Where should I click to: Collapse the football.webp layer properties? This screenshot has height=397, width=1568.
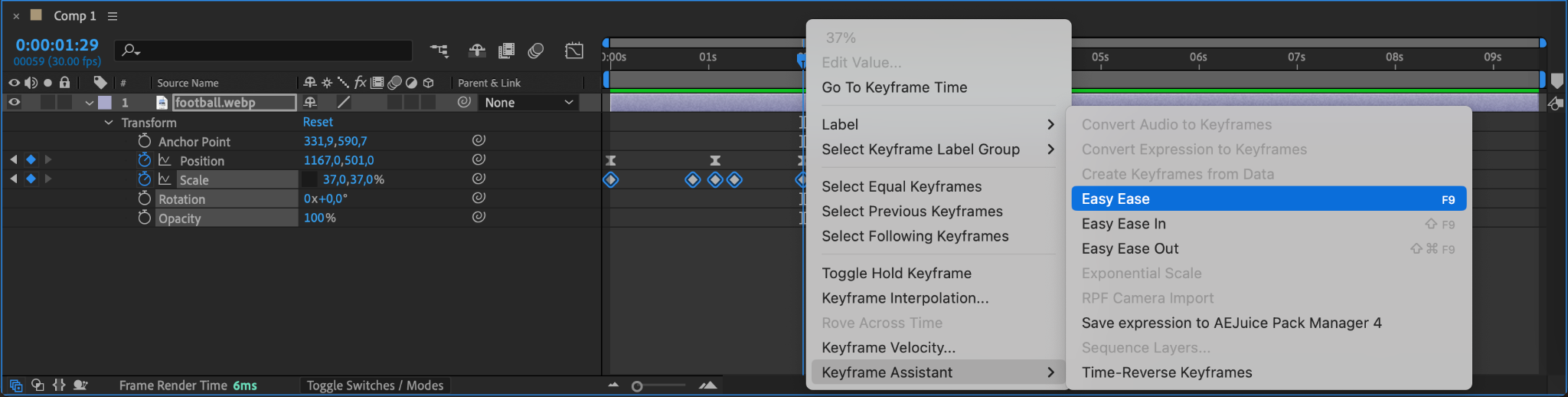90,103
